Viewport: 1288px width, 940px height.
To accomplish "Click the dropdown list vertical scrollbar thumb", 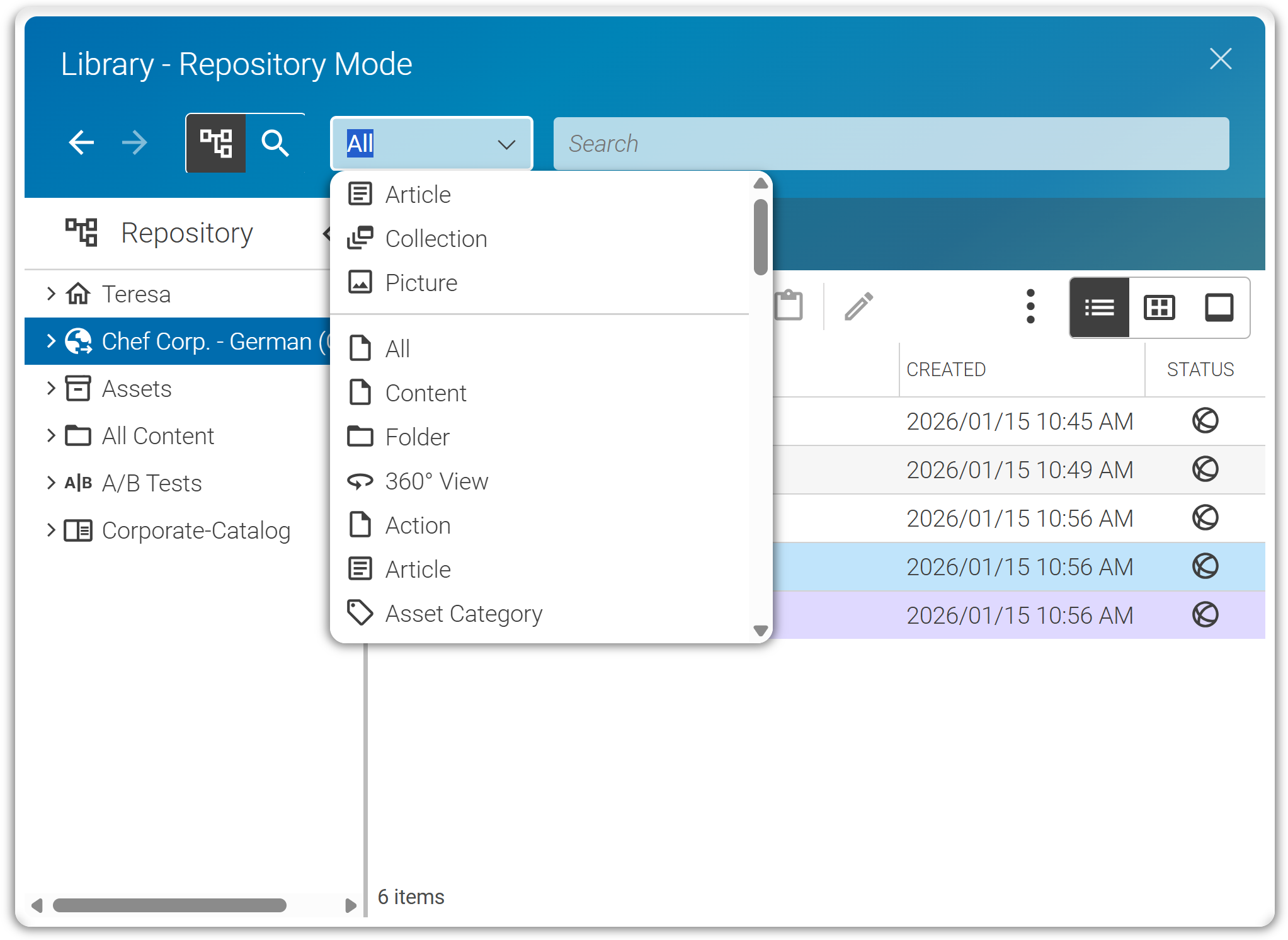I will 760,238.
